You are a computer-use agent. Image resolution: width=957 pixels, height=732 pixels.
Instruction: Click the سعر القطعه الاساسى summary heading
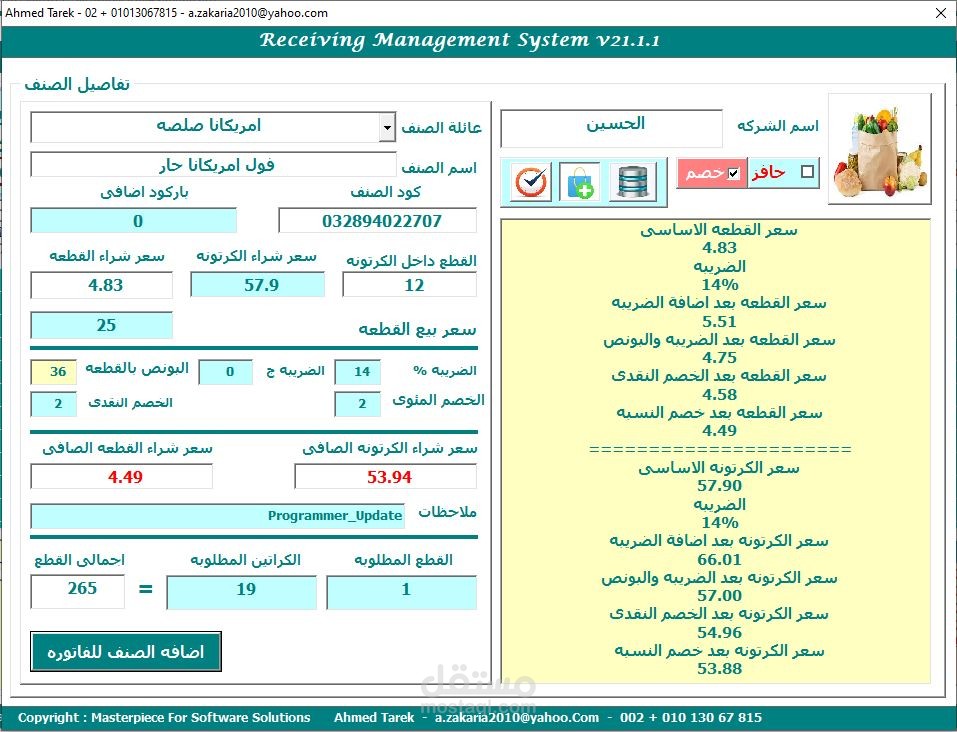pyautogui.click(x=719, y=230)
